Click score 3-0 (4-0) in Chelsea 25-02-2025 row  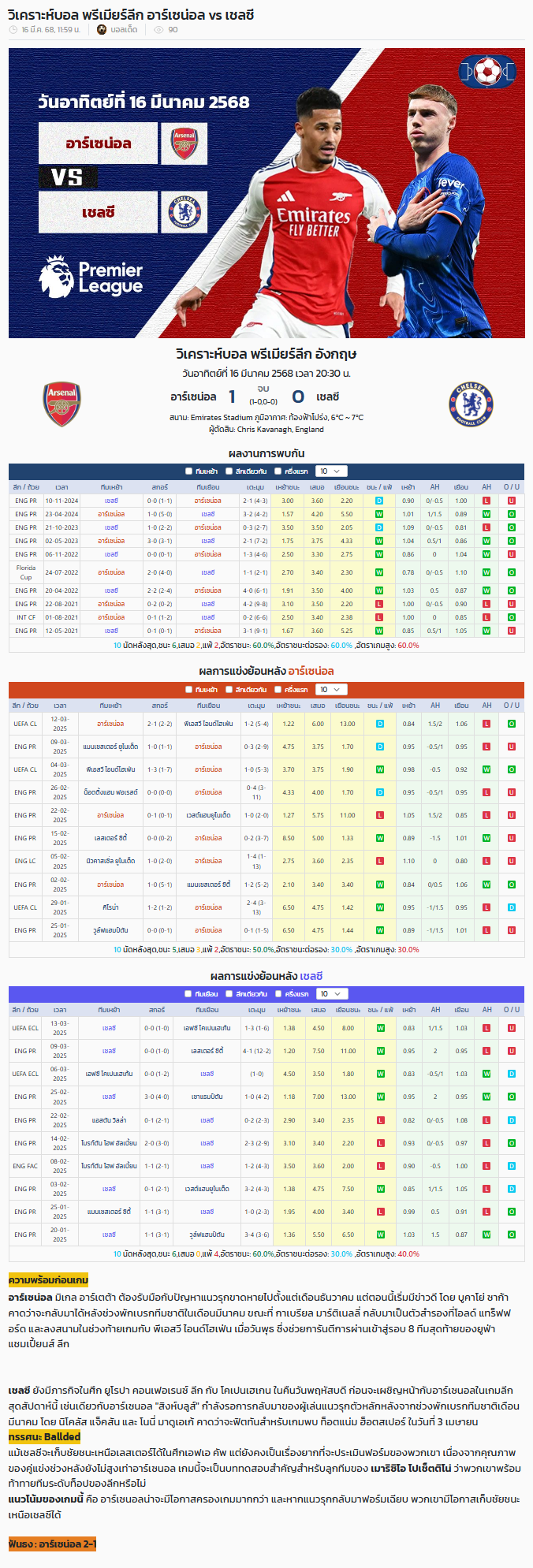coord(157,1097)
